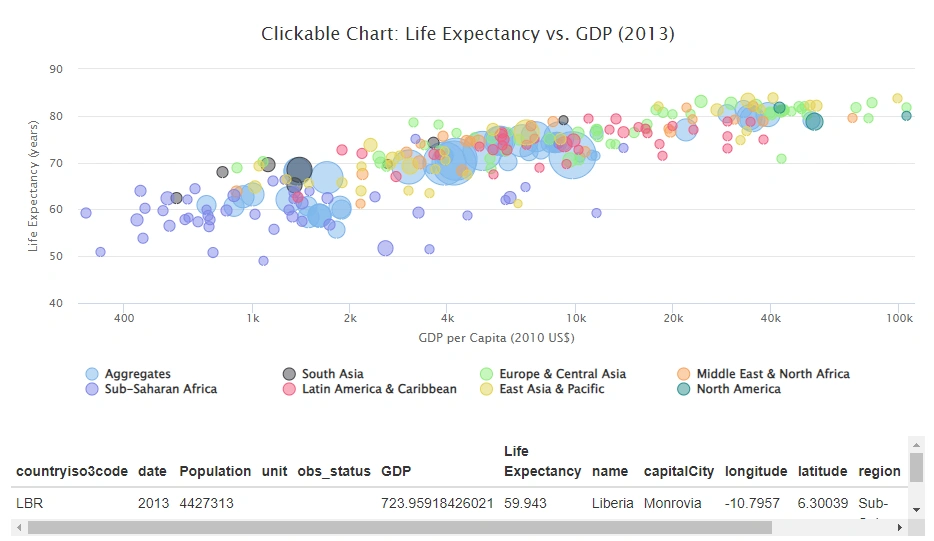Viewport: 934px width, 541px height.
Task: Click the Population column header
Action: [215, 471]
